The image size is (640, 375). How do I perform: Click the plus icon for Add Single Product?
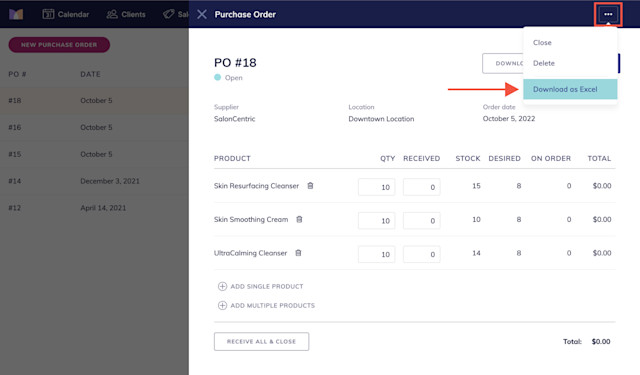click(222, 286)
